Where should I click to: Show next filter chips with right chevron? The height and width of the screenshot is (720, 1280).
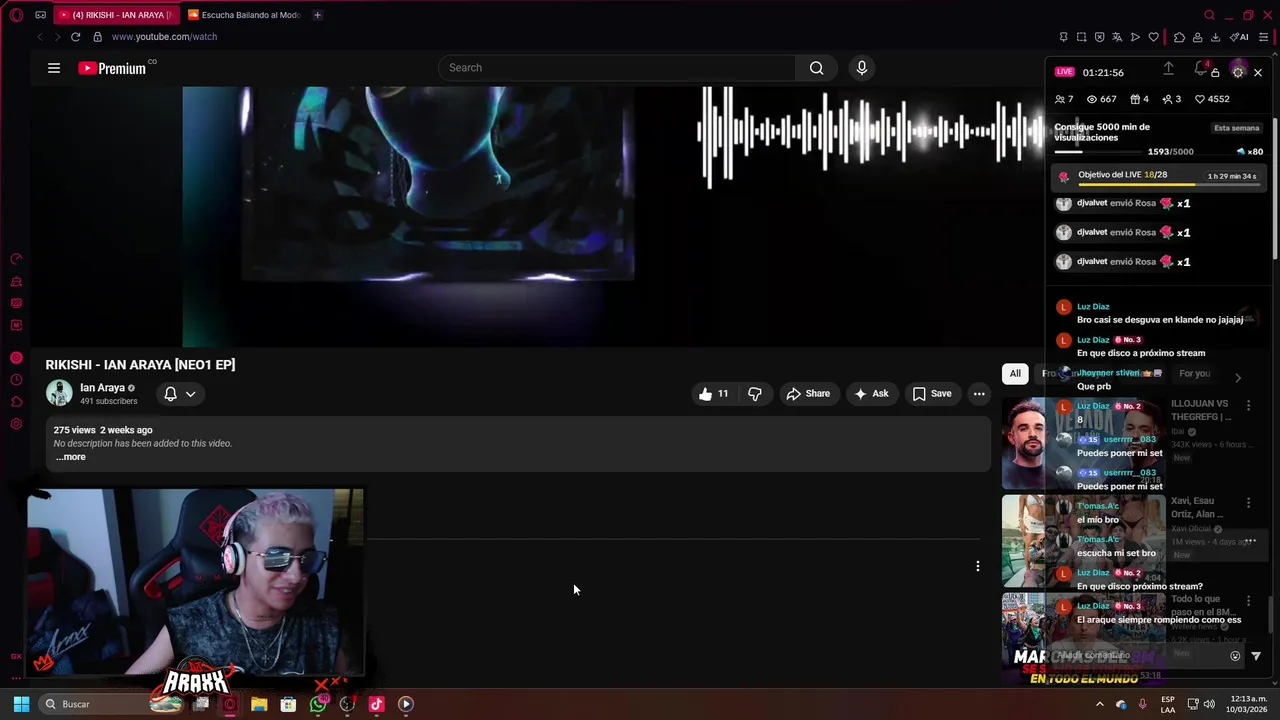[1238, 377]
